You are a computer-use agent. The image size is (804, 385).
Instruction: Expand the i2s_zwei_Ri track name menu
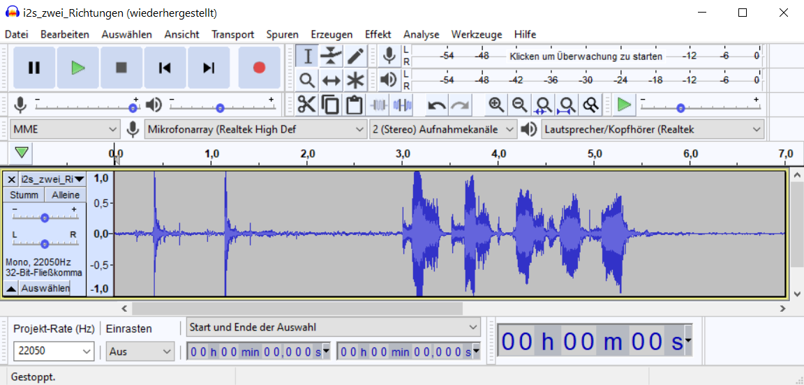(x=52, y=179)
